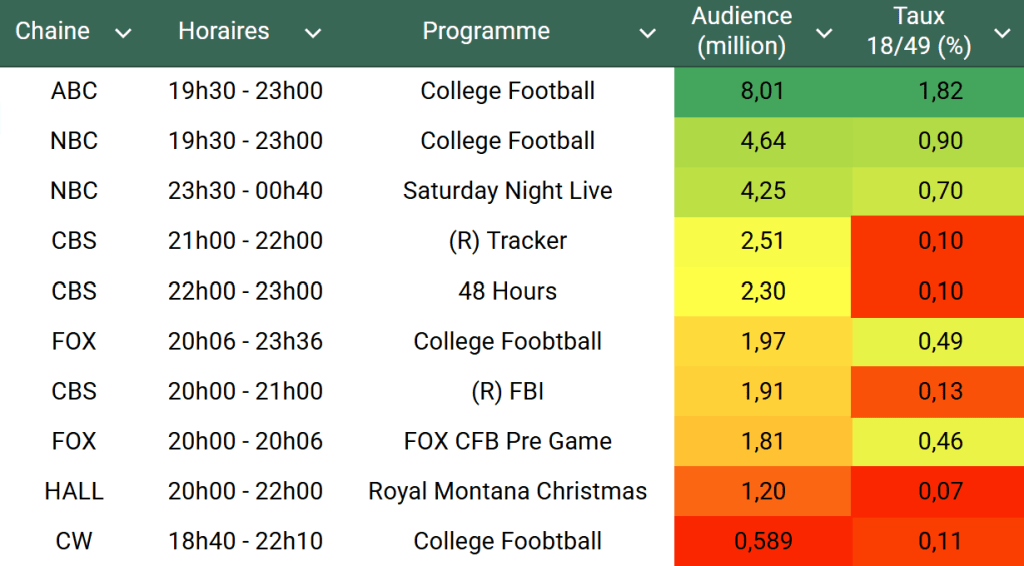The image size is (1024, 566).
Task: Select the FOX CFB Pre Game cell
Action: (507, 441)
